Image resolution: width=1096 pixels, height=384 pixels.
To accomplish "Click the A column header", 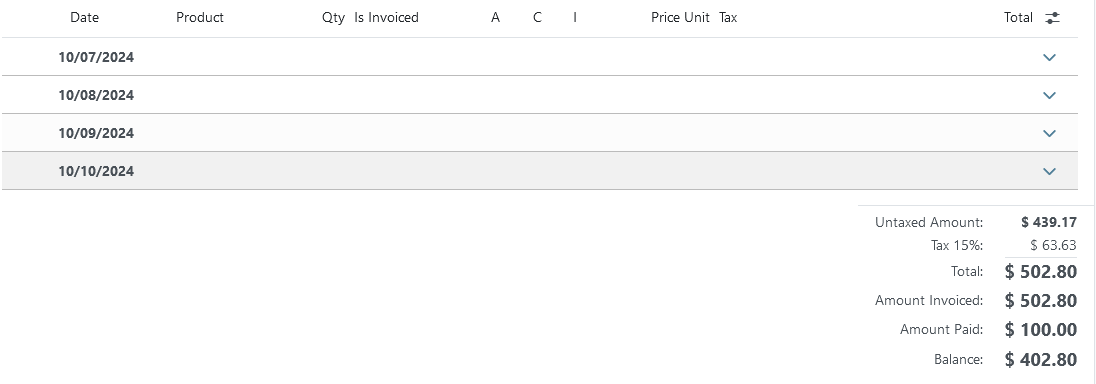I will click(496, 18).
